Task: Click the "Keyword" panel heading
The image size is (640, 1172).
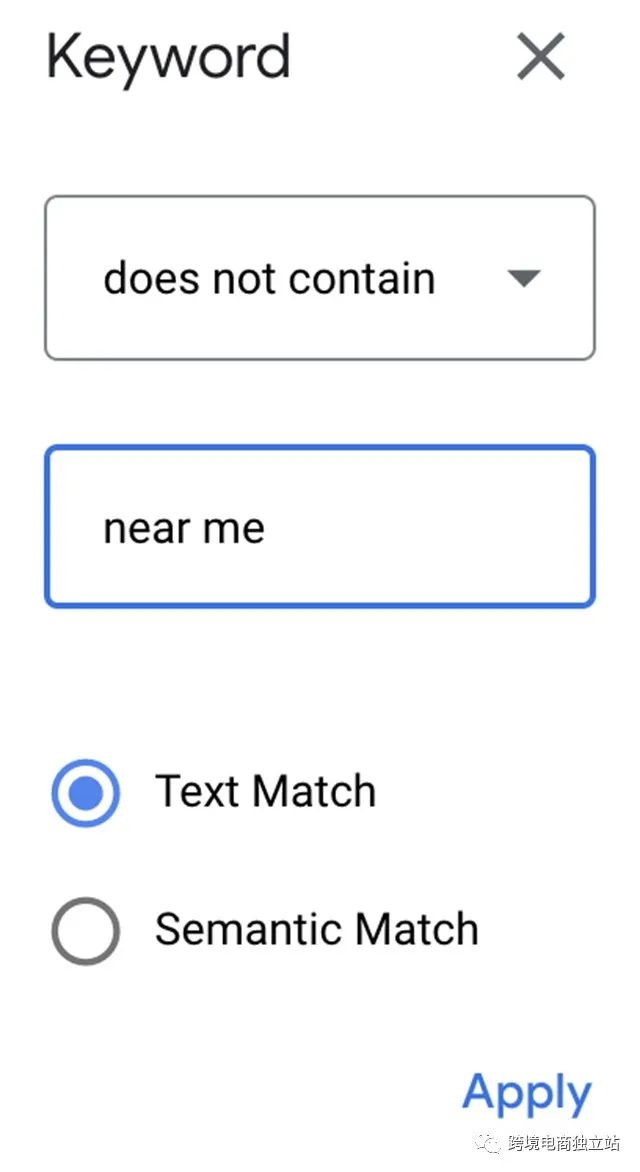Action: click(x=168, y=57)
